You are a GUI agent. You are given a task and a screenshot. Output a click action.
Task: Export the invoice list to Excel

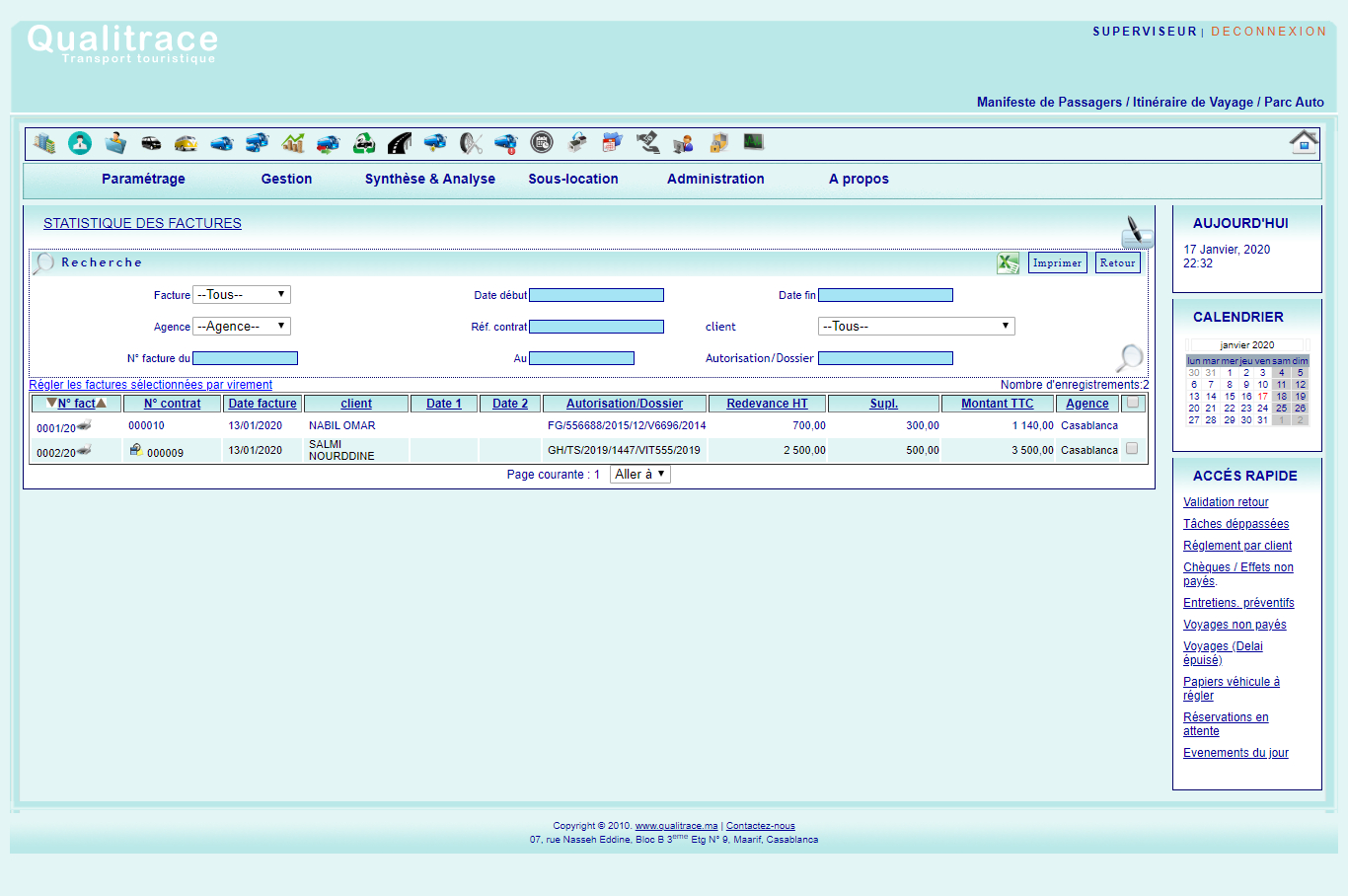pyautogui.click(x=1008, y=262)
